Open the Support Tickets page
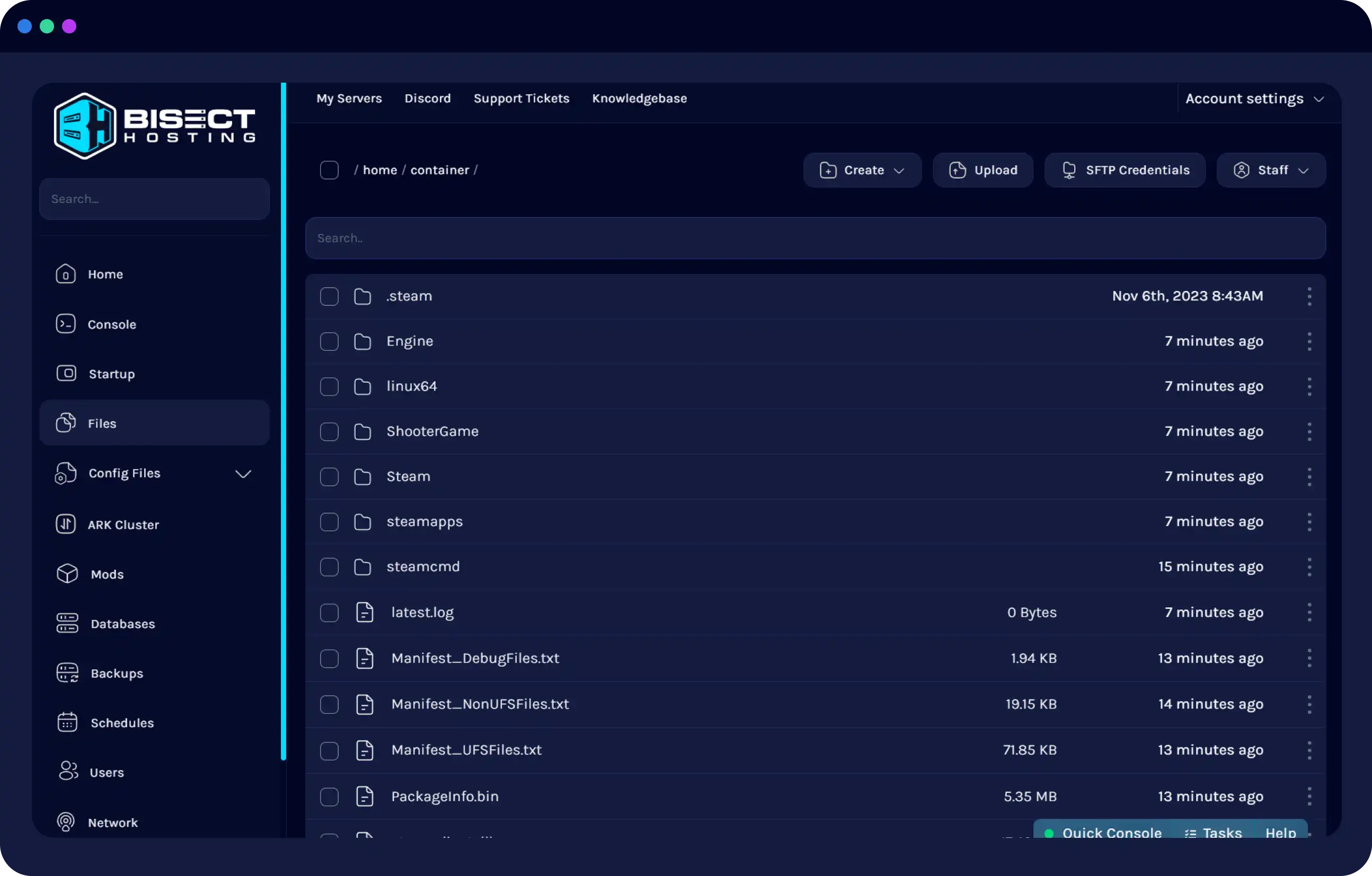 coord(521,98)
